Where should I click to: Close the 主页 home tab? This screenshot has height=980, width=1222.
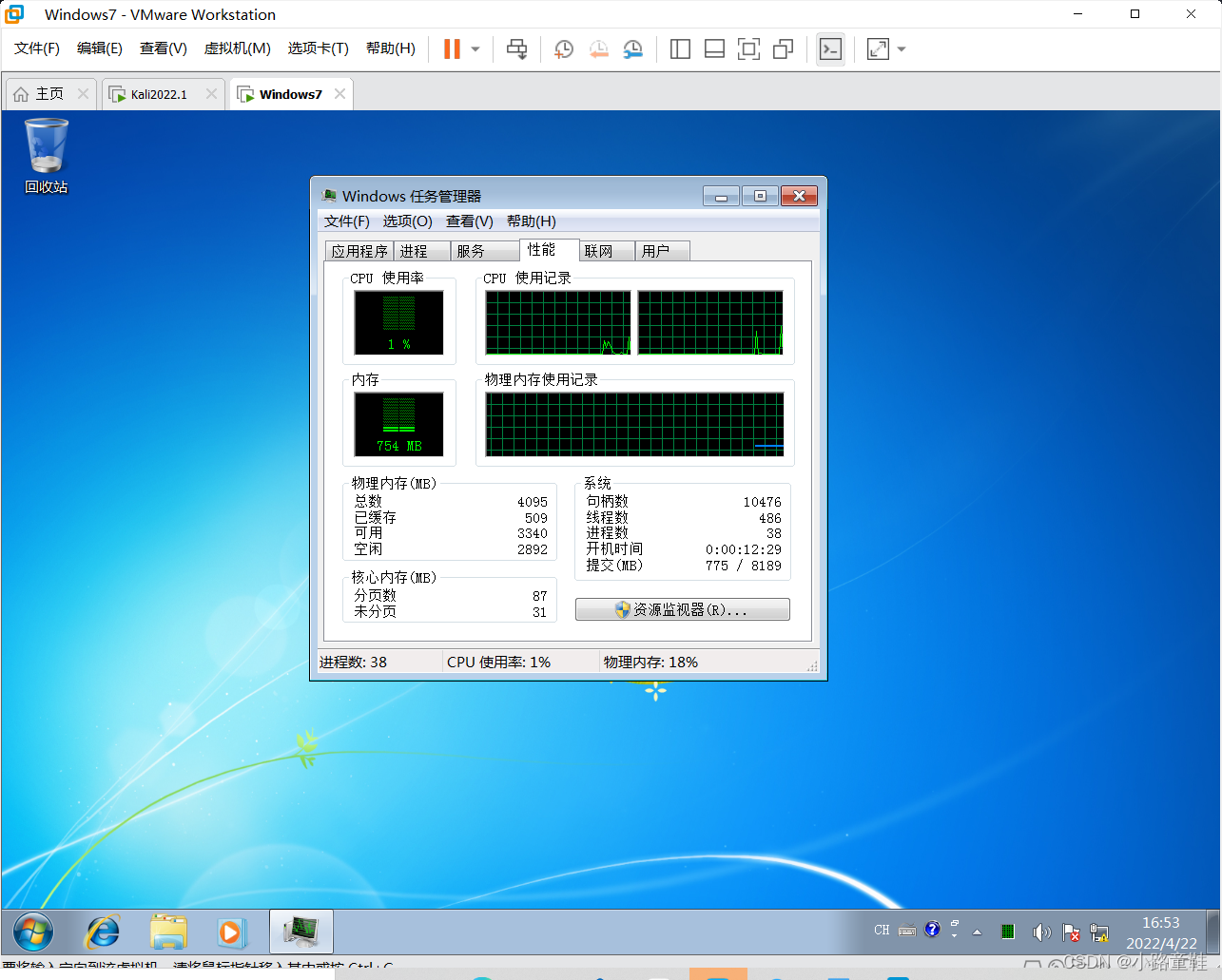pos(83,94)
